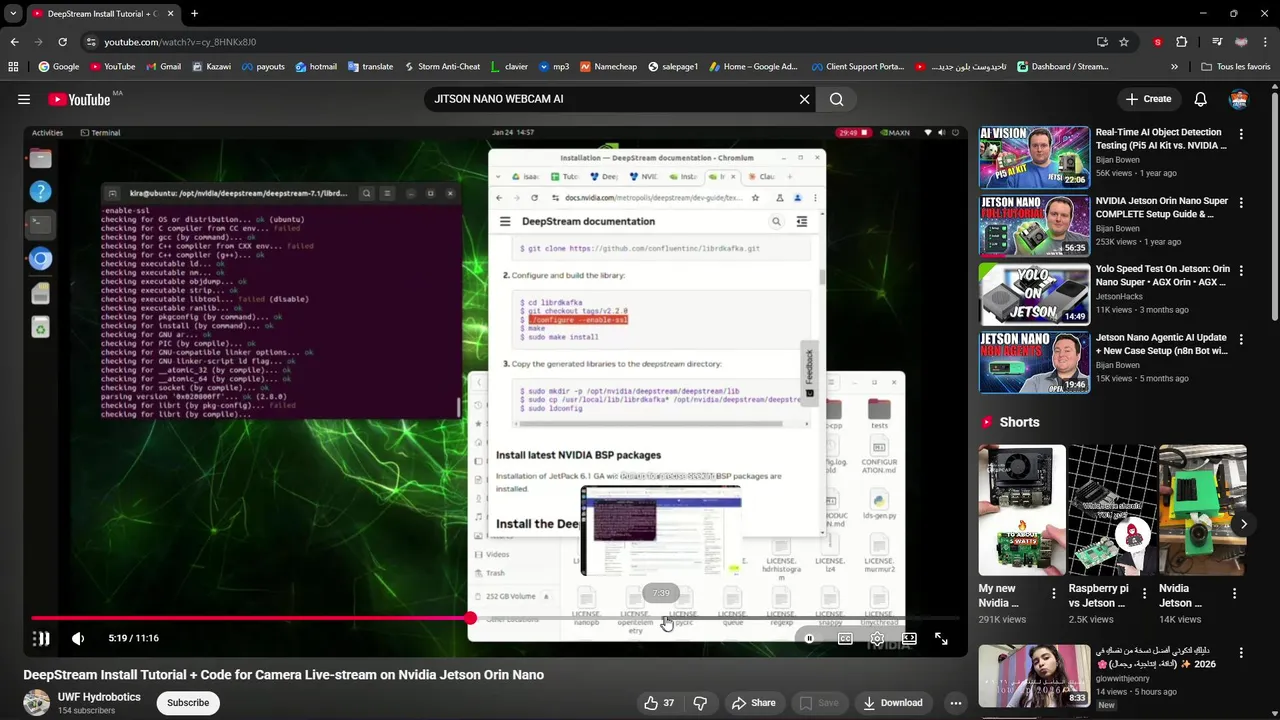Open the Create button
The height and width of the screenshot is (720, 1280).
coord(1148,99)
